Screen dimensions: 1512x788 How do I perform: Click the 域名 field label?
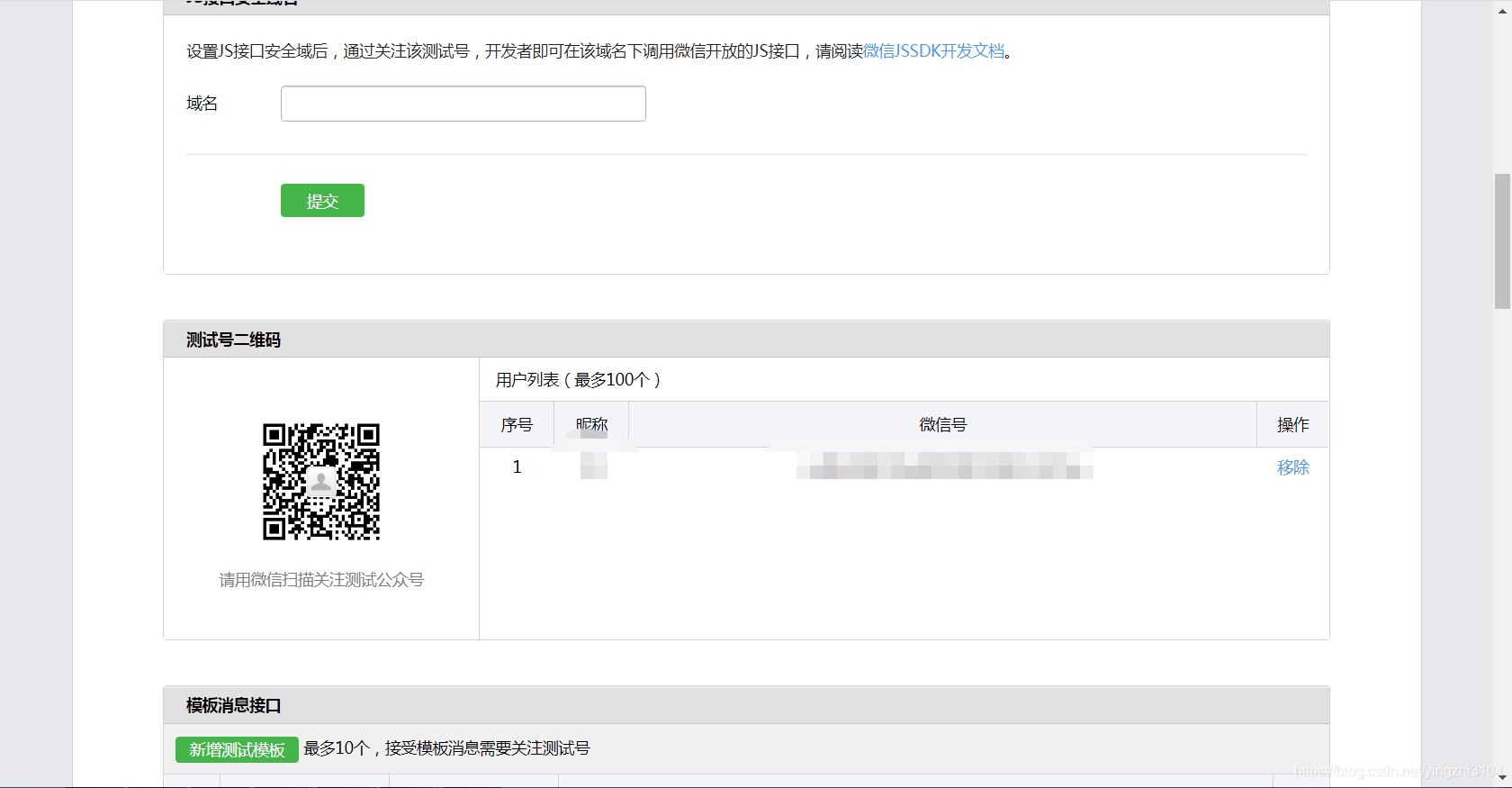tap(202, 104)
